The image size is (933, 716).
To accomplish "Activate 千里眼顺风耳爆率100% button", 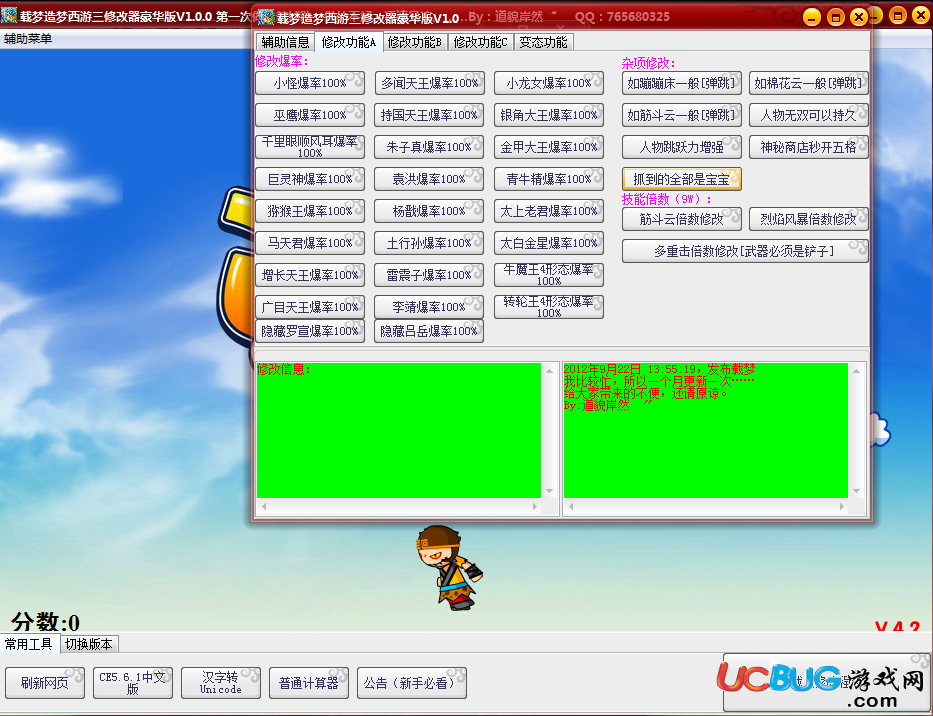I will (310, 147).
